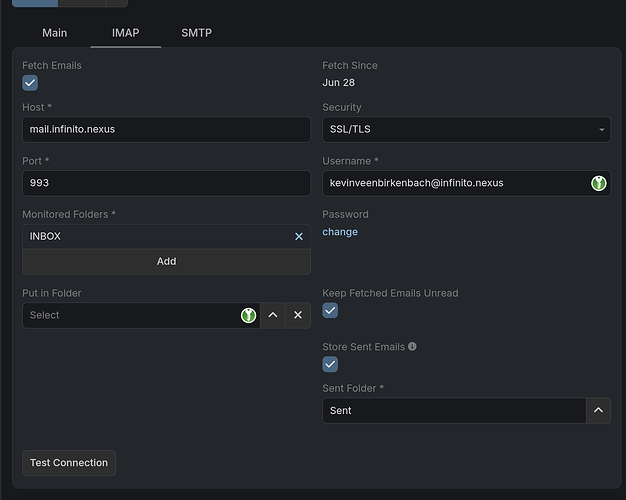
Task: Uncheck Keep Fetched Emails Unread
Action: (330, 311)
